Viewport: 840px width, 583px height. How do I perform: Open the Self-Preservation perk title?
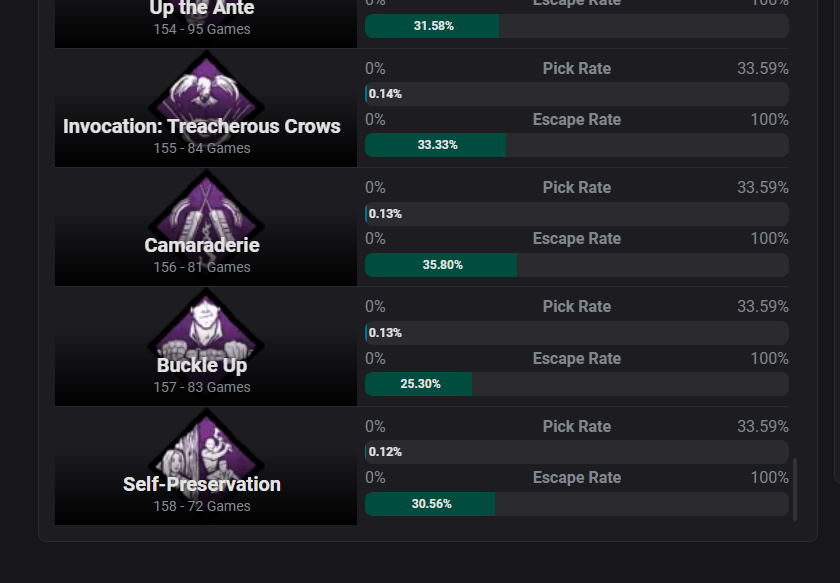click(x=201, y=484)
